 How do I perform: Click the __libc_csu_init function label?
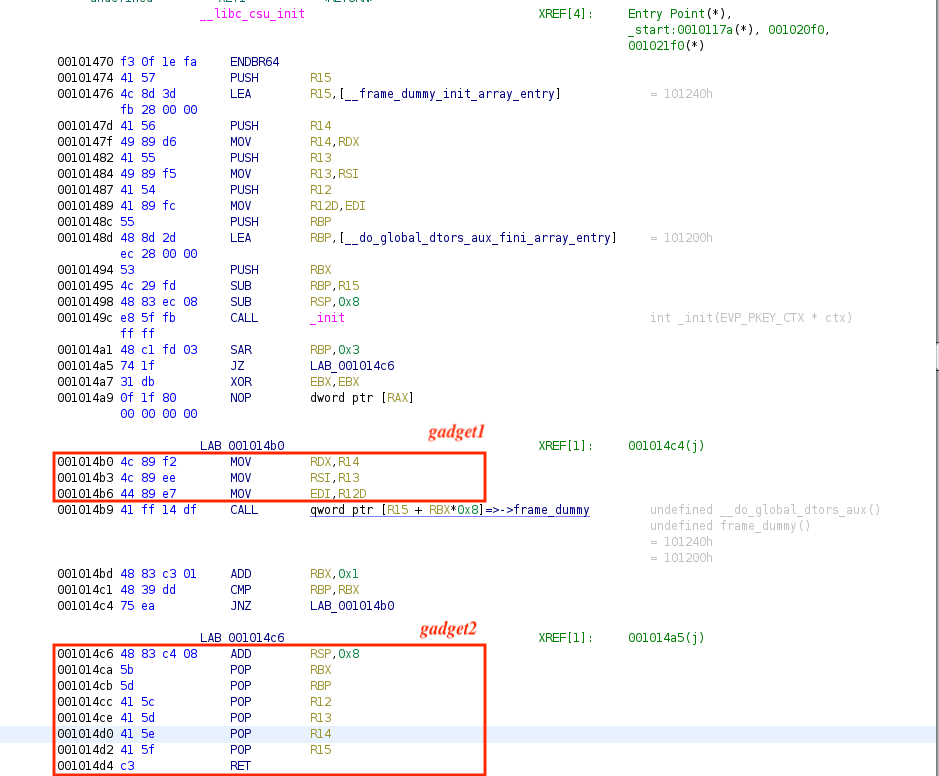pos(252,14)
